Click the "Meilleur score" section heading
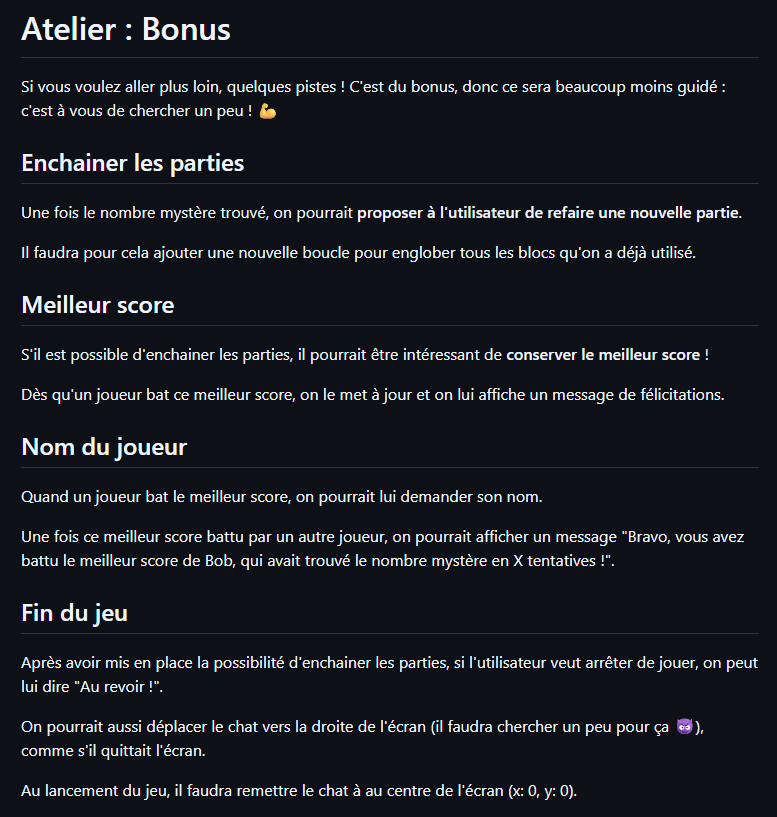Image resolution: width=777 pixels, height=817 pixels. [x=97, y=305]
